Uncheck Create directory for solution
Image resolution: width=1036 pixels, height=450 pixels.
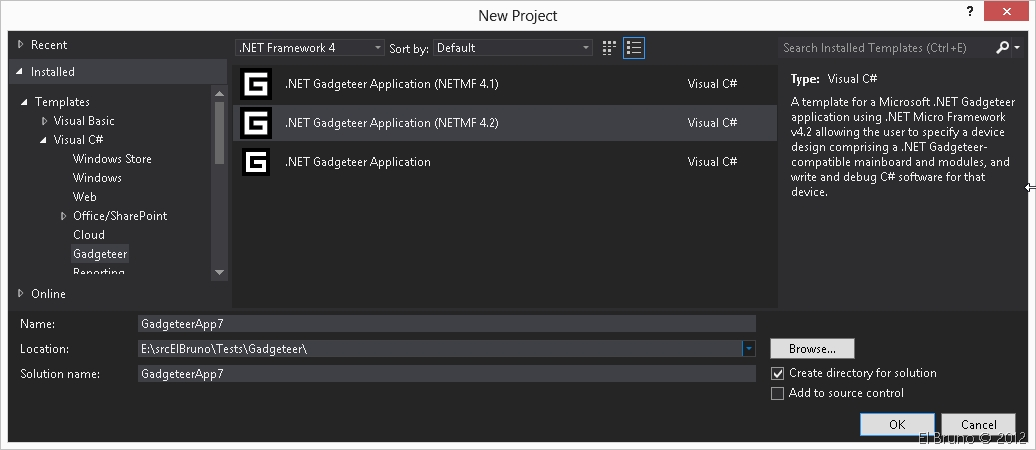(778, 373)
